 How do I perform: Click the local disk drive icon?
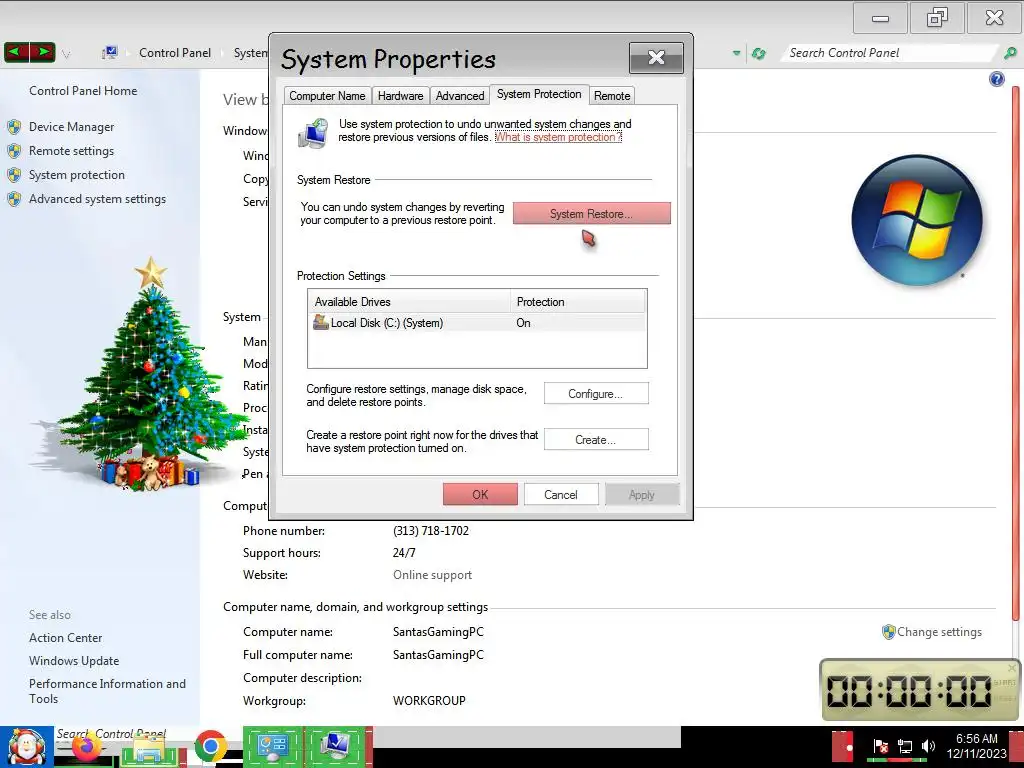coord(321,322)
